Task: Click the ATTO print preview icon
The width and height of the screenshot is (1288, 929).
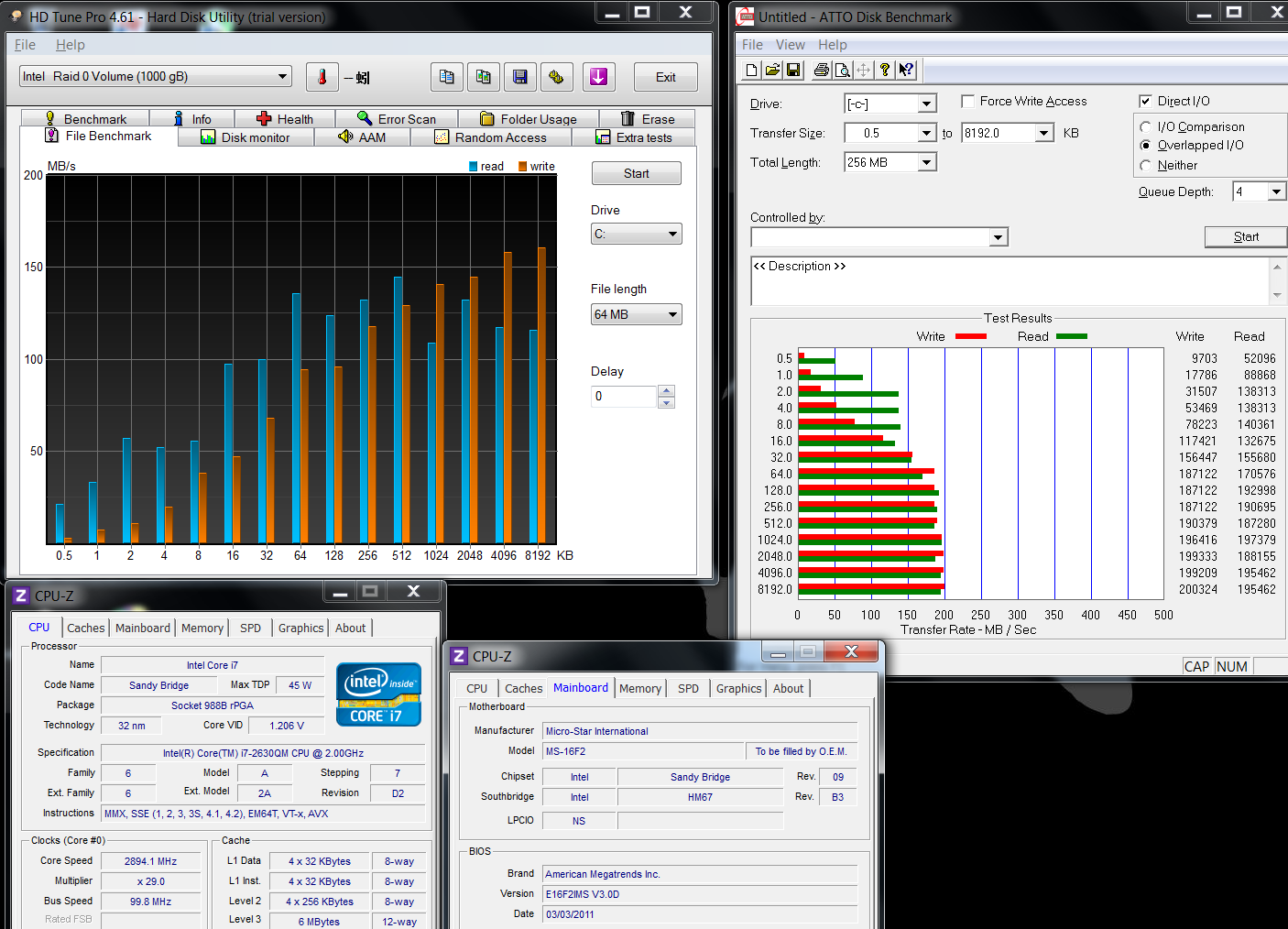Action: click(x=842, y=70)
